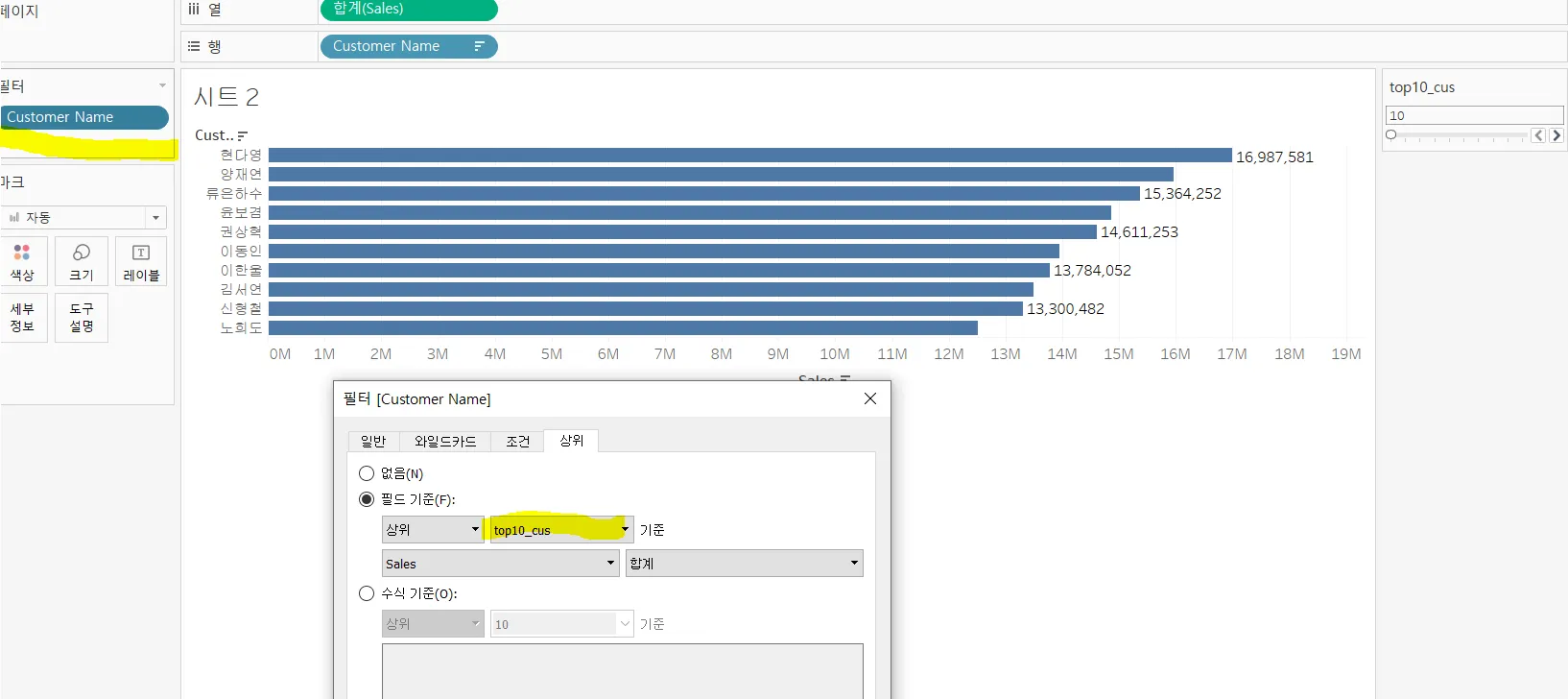The width and height of the screenshot is (1568, 699).
Task: Click the top10_cus slider handle
Action: 1390,135
